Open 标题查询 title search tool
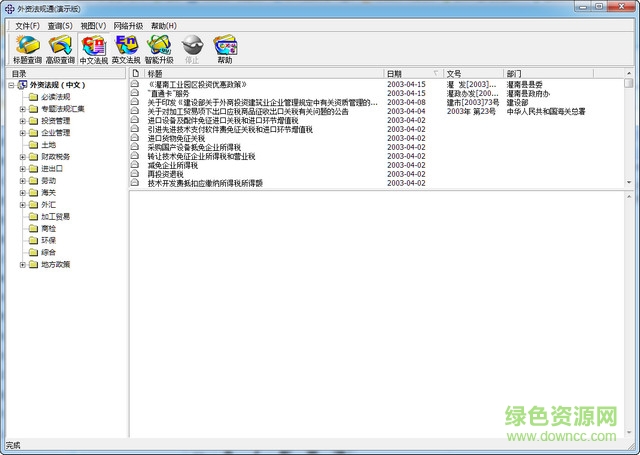Image resolution: width=640 pixels, height=455 pixels. point(27,49)
